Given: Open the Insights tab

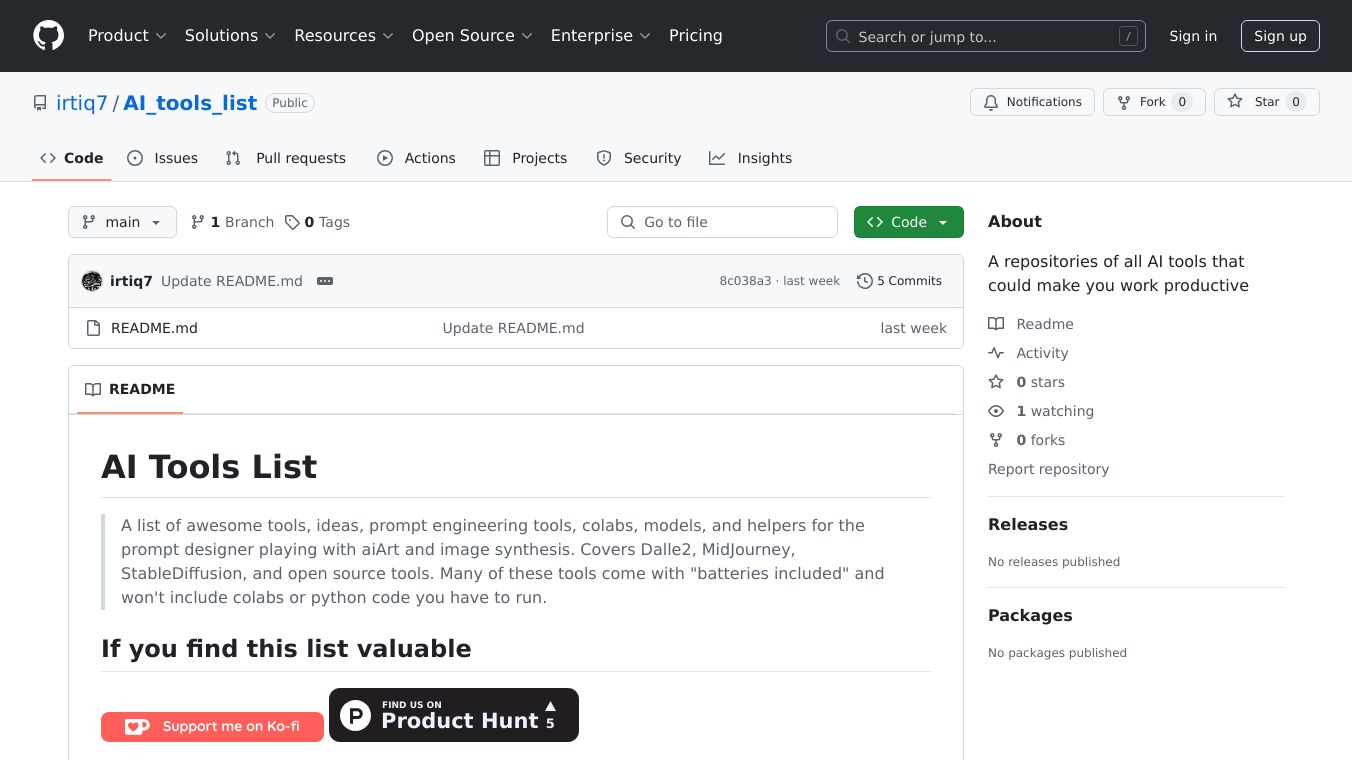Looking at the screenshot, I should [x=750, y=158].
